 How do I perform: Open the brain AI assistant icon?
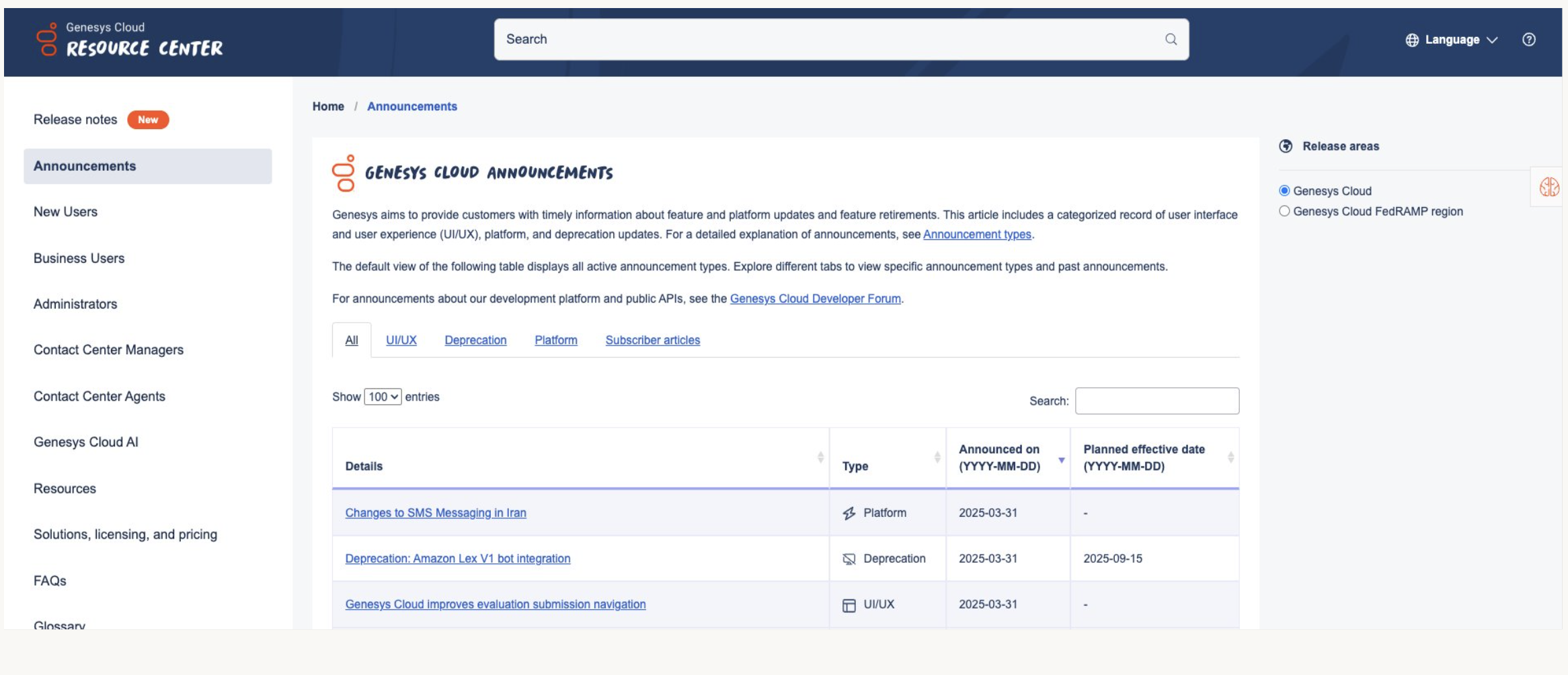coord(1549,187)
